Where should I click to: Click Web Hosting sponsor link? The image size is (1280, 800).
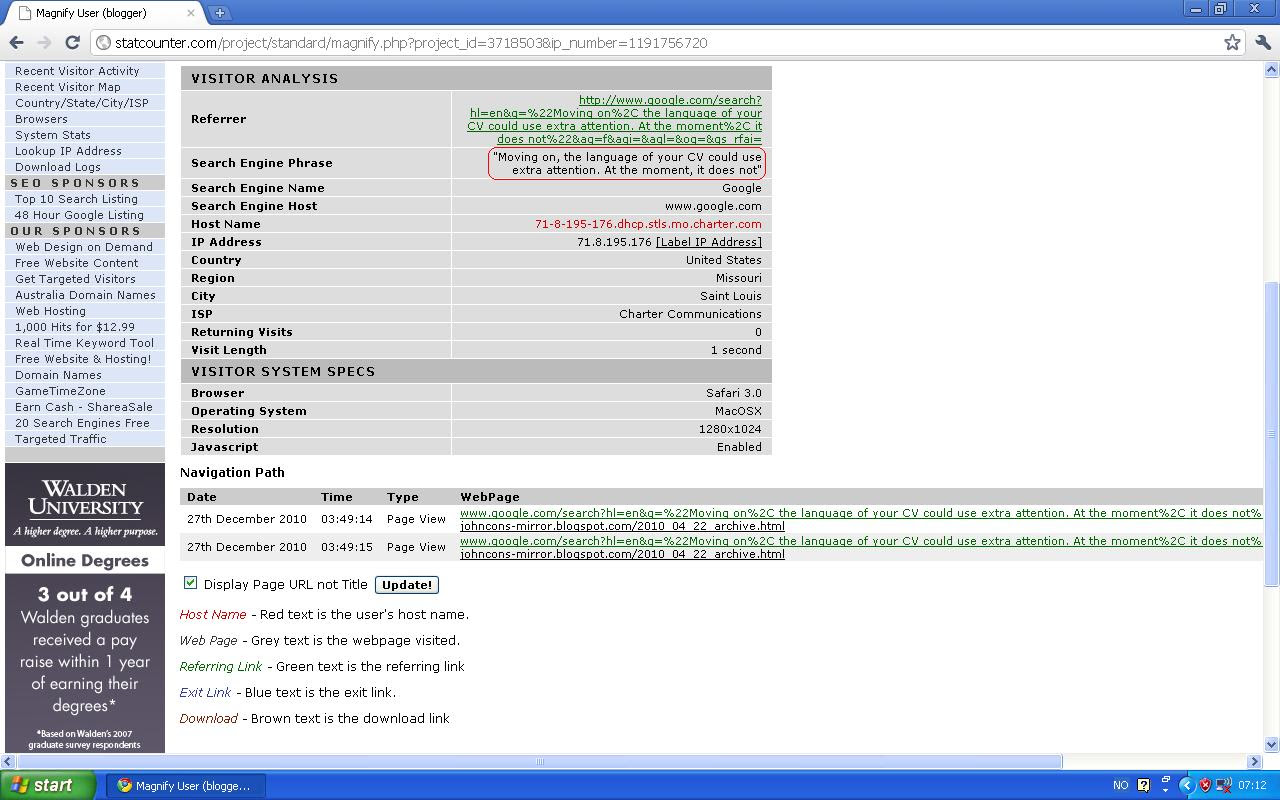coord(50,311)
